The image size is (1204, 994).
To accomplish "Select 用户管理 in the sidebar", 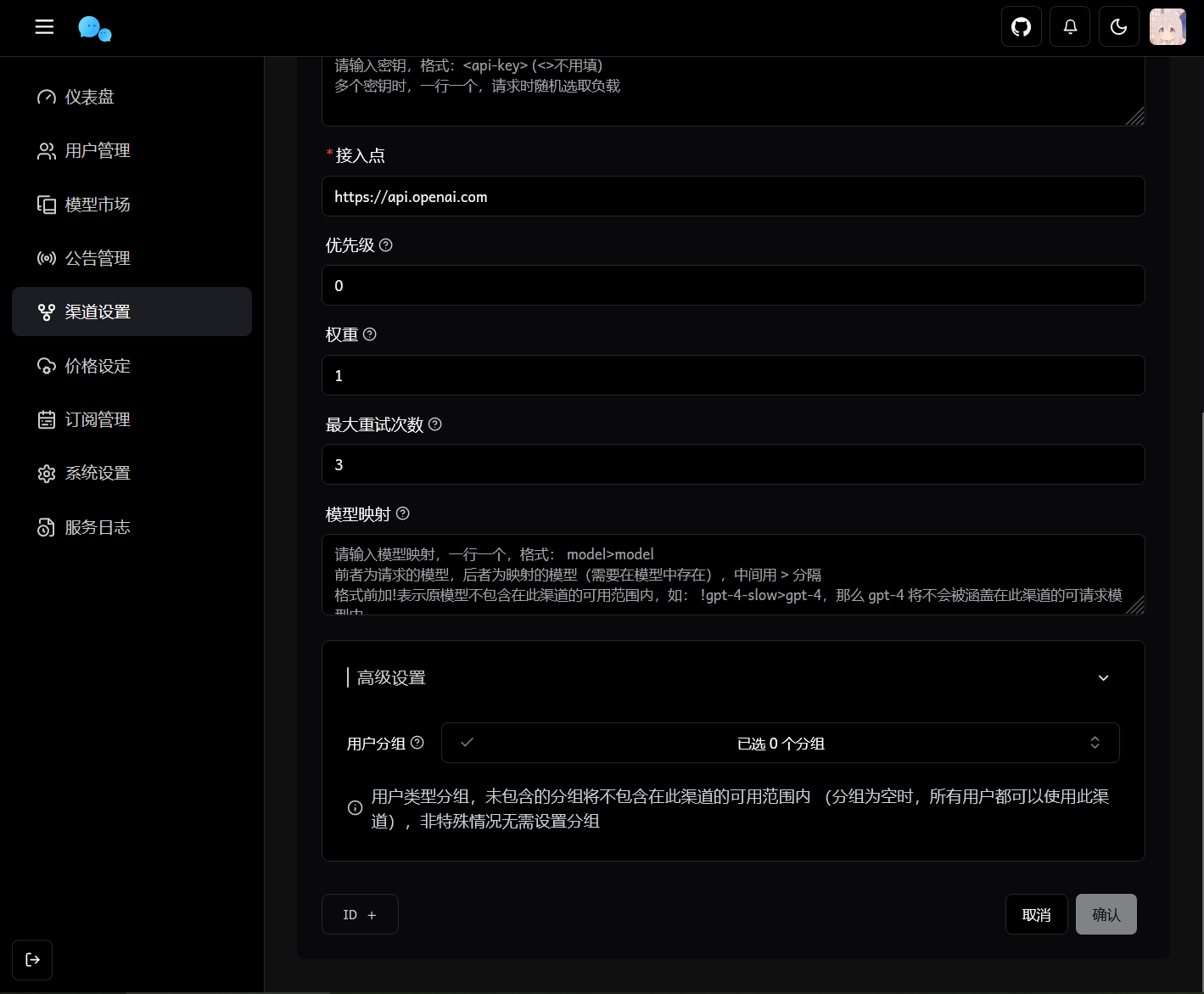I will 47,150.
